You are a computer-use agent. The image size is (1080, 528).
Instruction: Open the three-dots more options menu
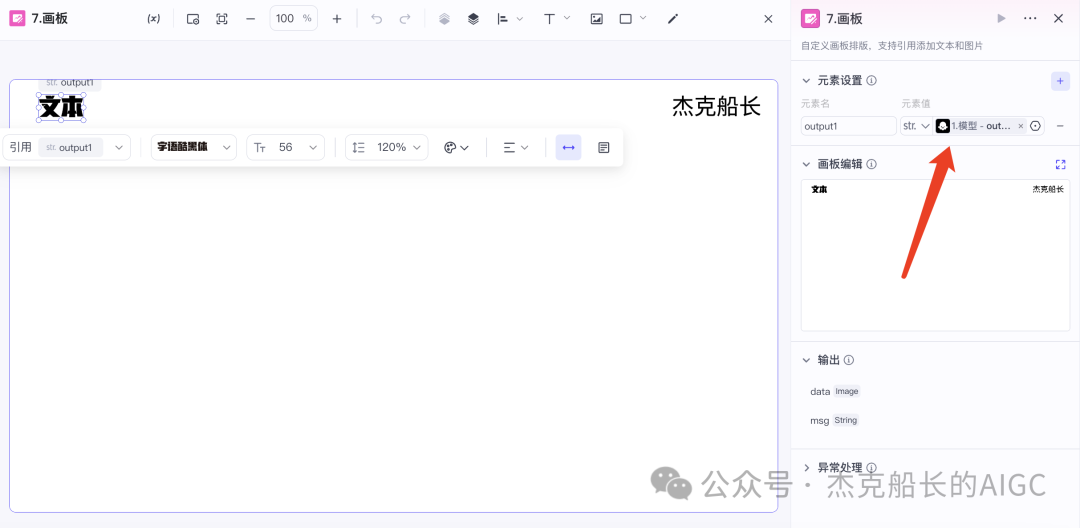click(1030, 19)
